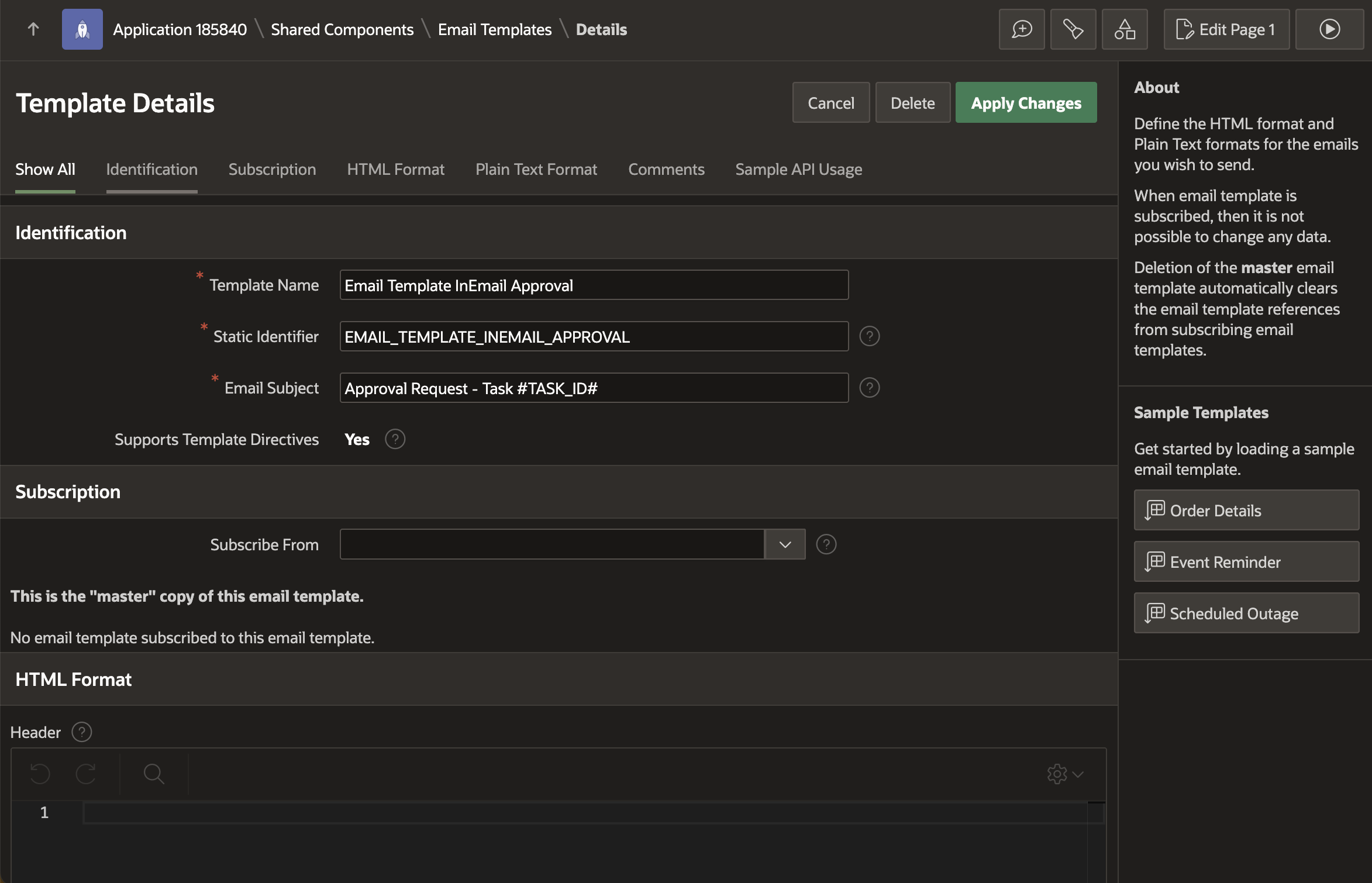Click into the Template Name field
The height and width of the screenshot is (883, 1372).
point(594,285)
